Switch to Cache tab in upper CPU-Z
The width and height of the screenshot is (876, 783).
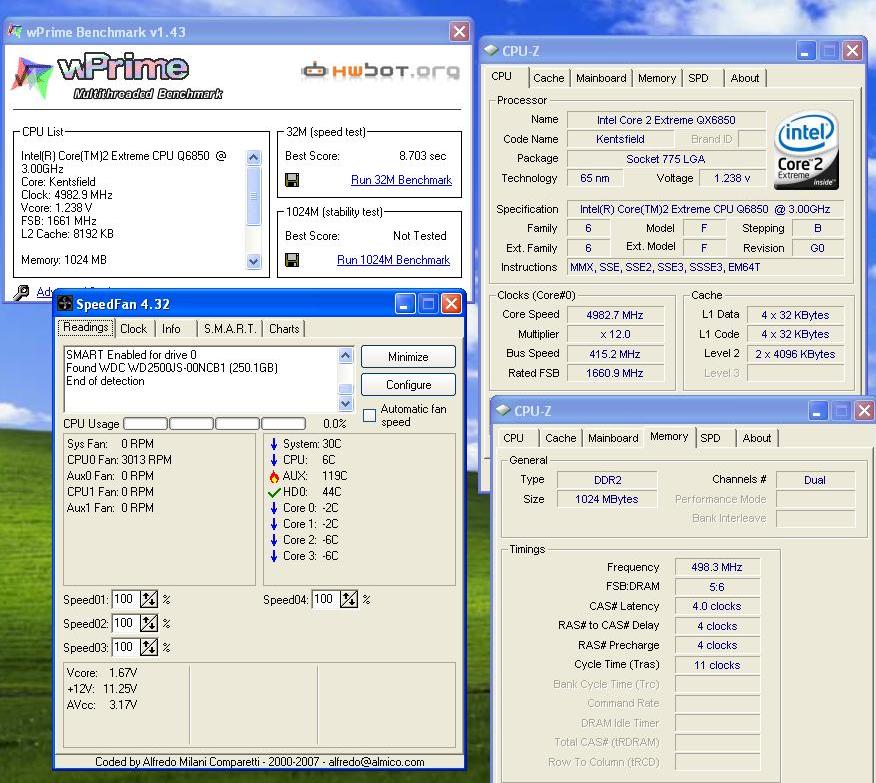[x=548, y=78]
